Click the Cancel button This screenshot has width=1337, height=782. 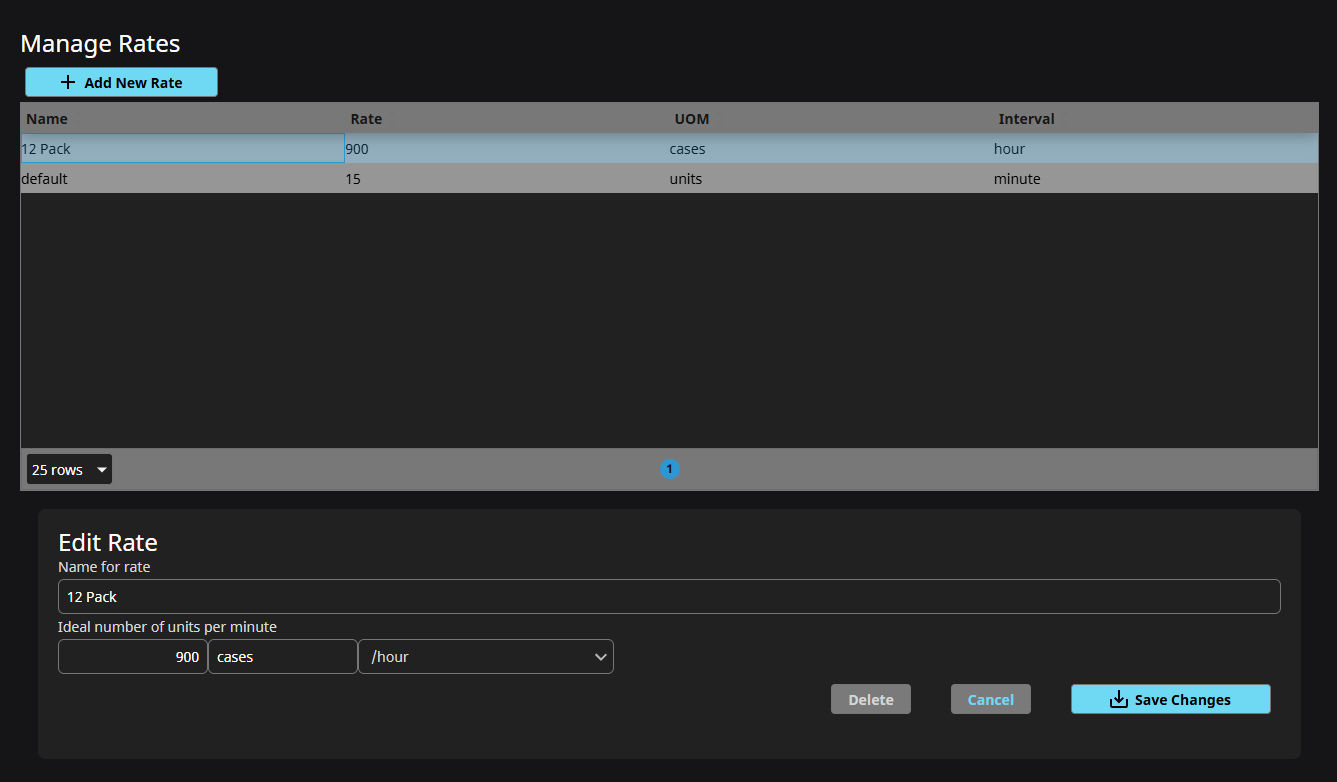tap(990, 700)
